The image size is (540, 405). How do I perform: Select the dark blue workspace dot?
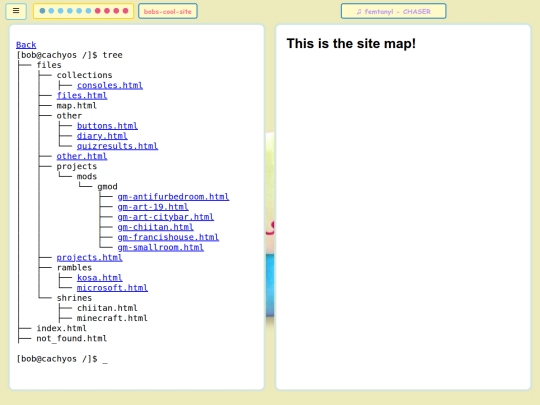coord(42,11)
